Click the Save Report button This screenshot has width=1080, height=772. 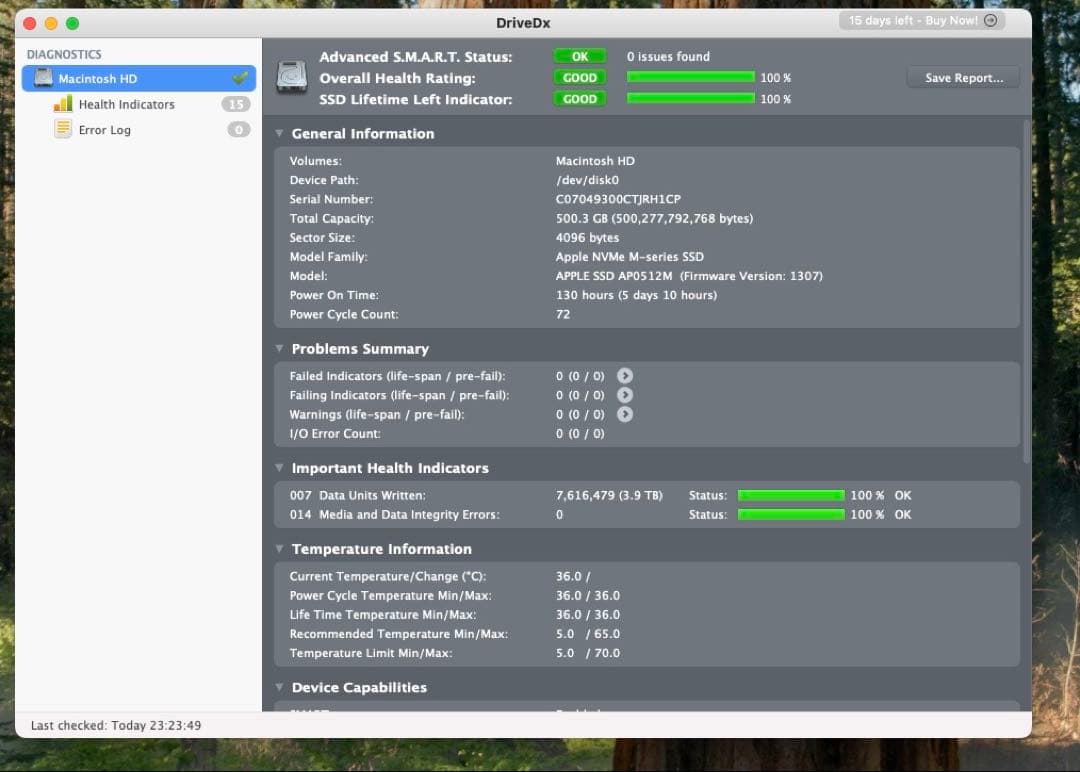click(x=962, y=77)
